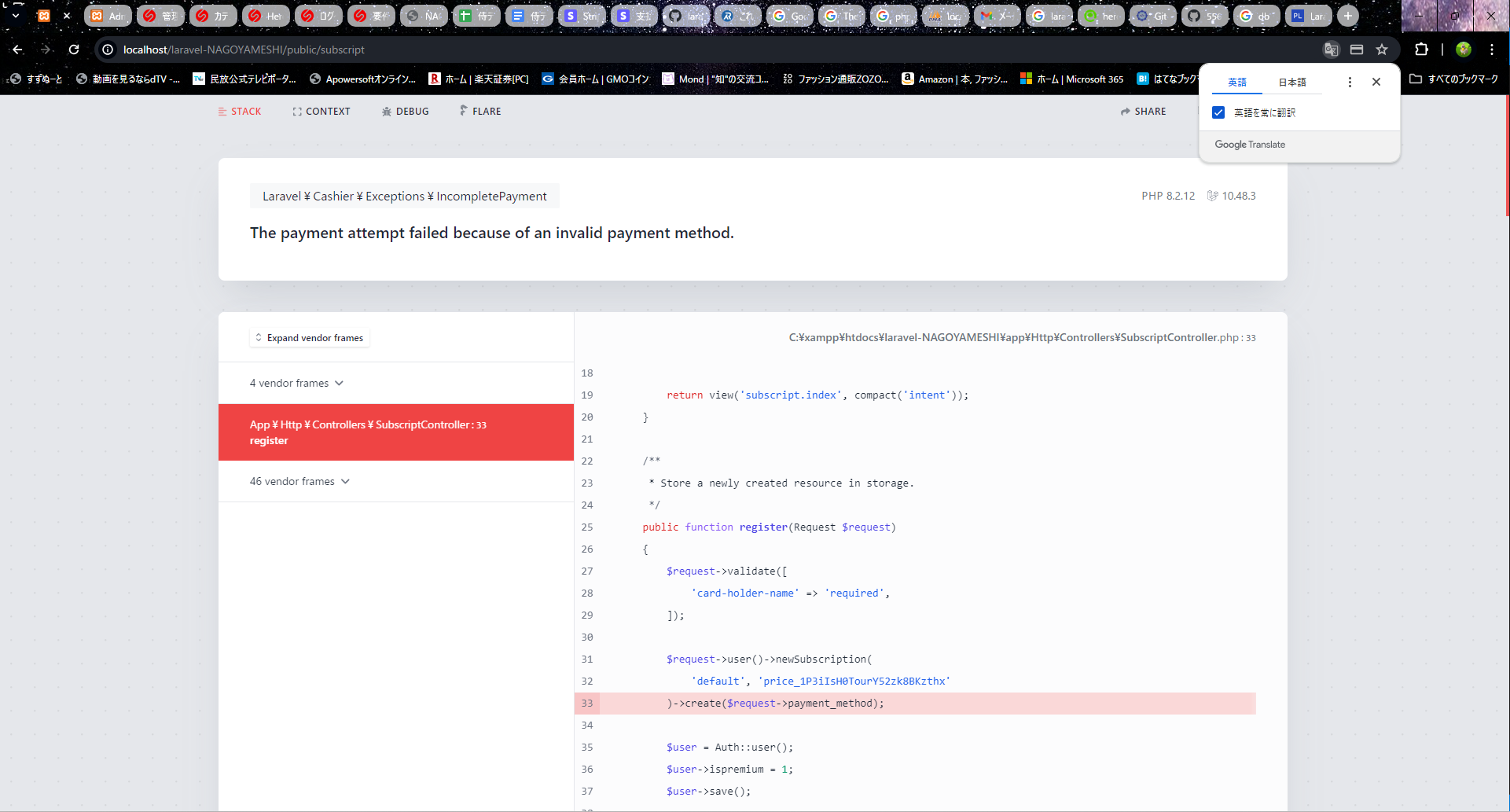
Task: Click the SHARE button
Action: (x=1143, y=112)
